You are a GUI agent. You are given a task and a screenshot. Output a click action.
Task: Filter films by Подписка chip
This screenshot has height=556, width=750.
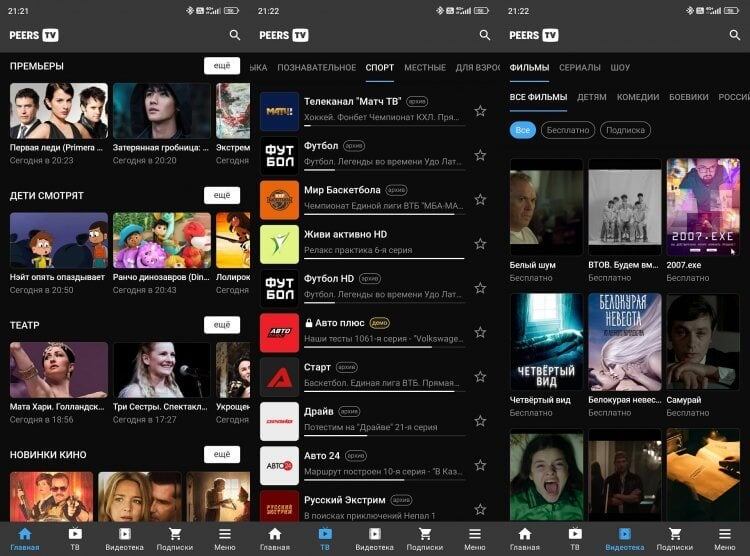(x=625, y=130)
